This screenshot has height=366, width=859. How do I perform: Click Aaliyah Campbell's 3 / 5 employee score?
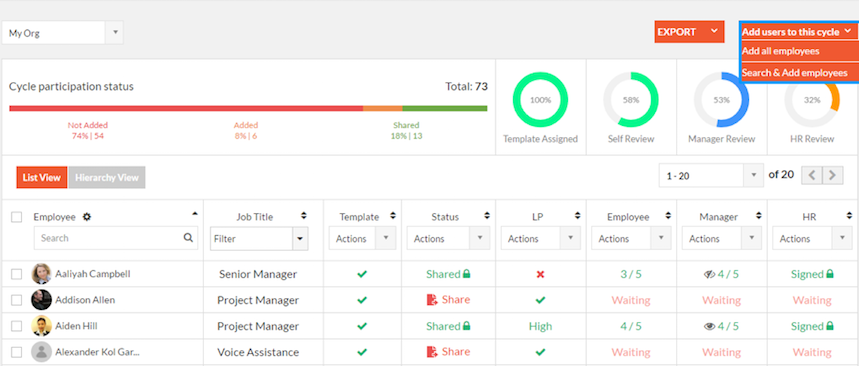point(631,274)
